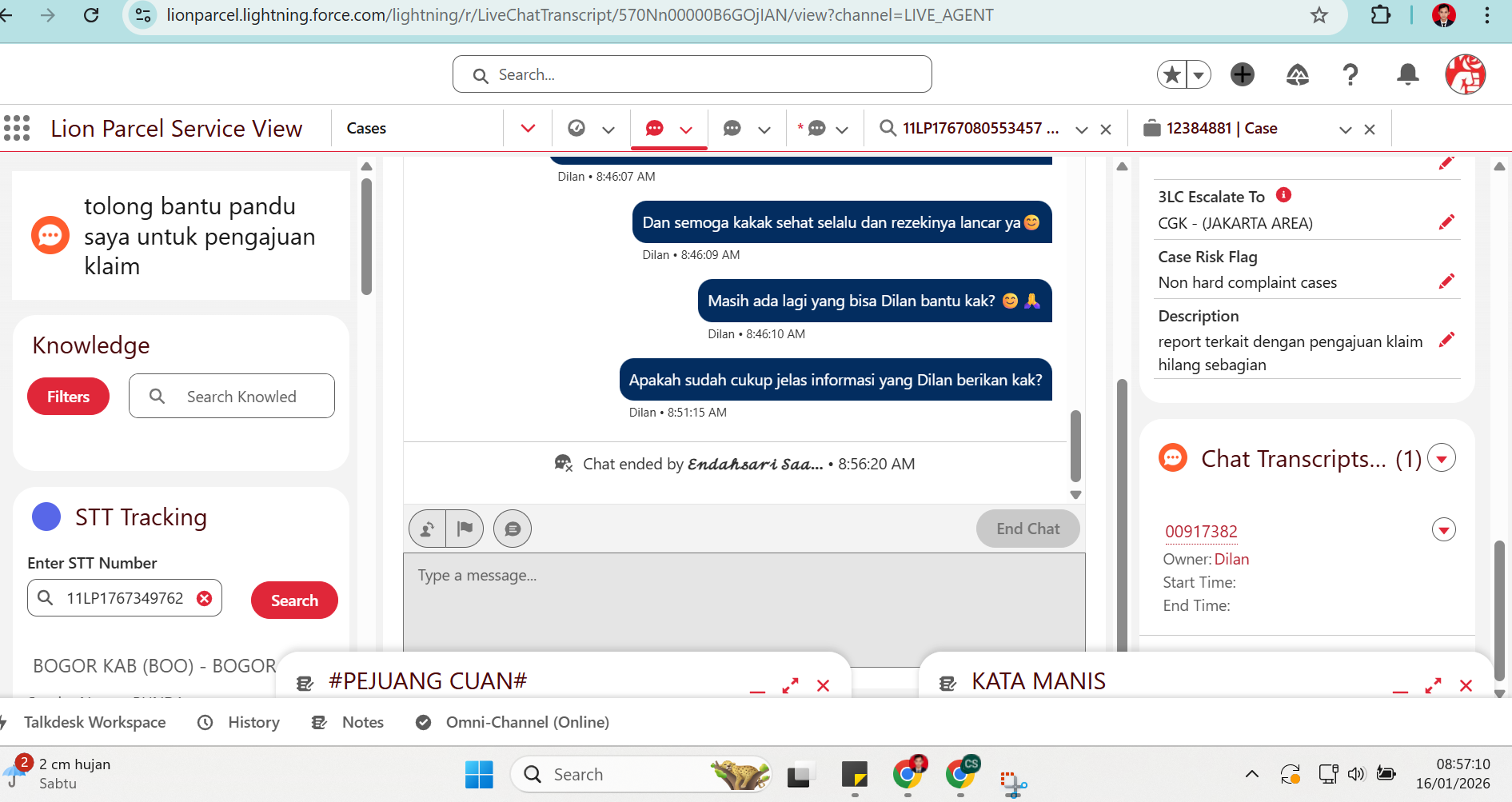Expand the favorites list dropdown arrow
This screenshot has width=1512, height=802.
pyautogui.click(x=1199, y=75)
